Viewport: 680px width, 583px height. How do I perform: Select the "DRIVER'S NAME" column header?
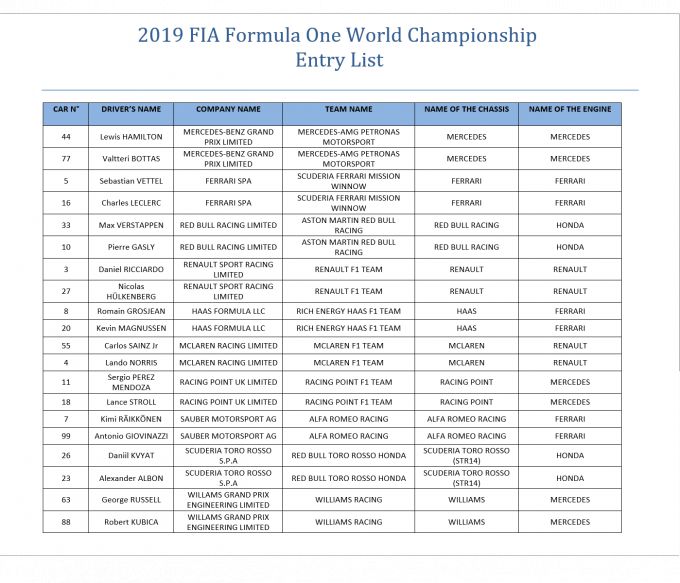click(130, 109)
